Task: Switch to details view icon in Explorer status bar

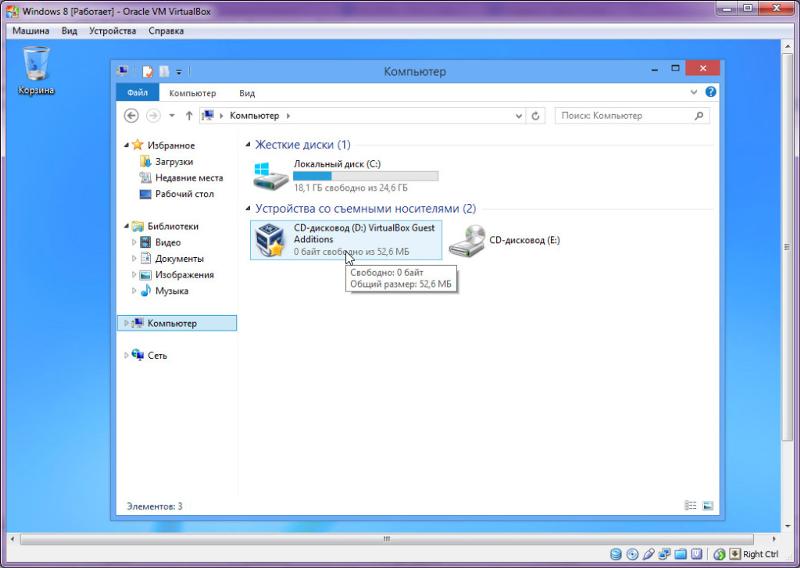Action: coord(690,506)
